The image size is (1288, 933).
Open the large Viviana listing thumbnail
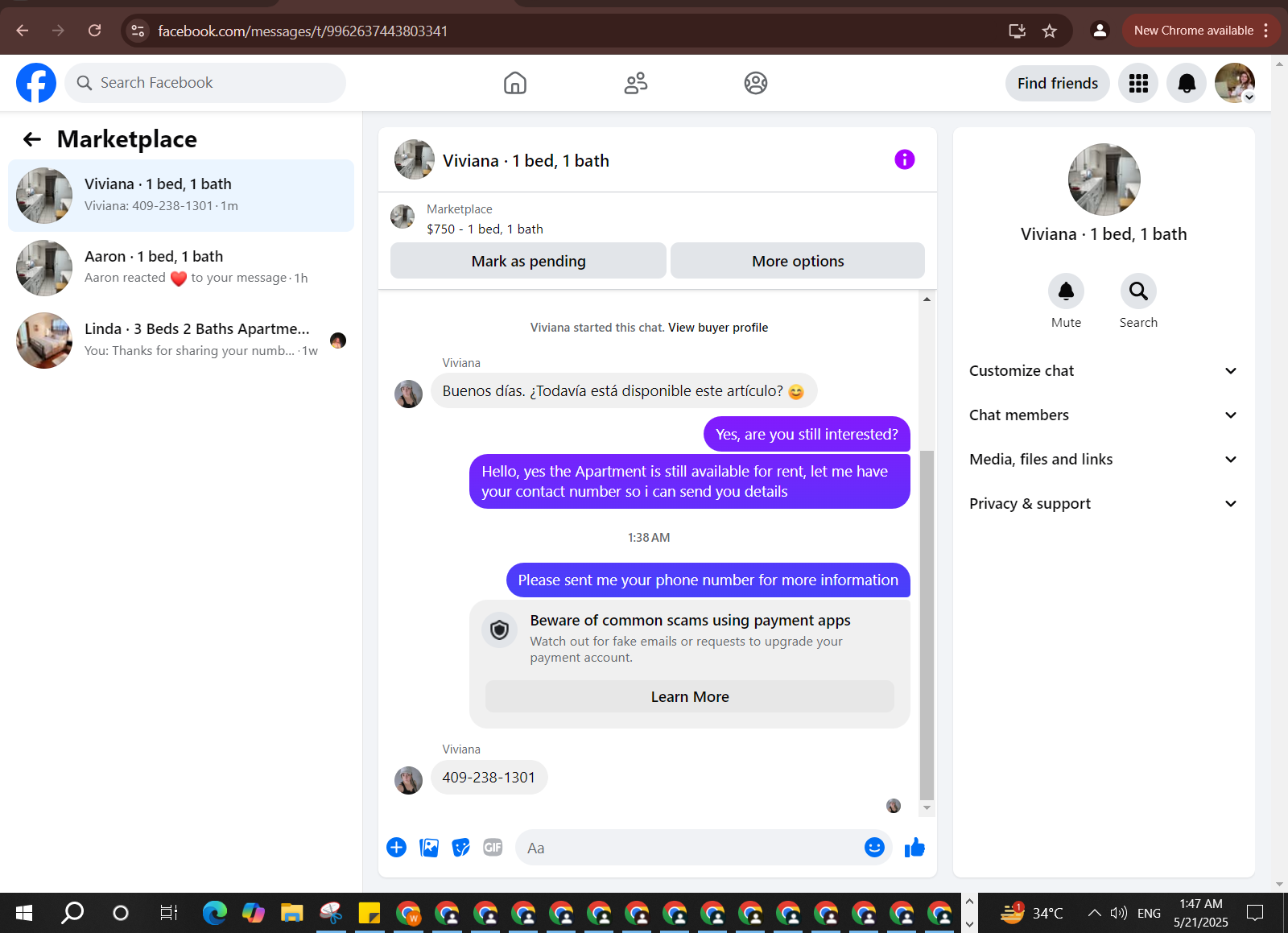(x=1104, y=180)
